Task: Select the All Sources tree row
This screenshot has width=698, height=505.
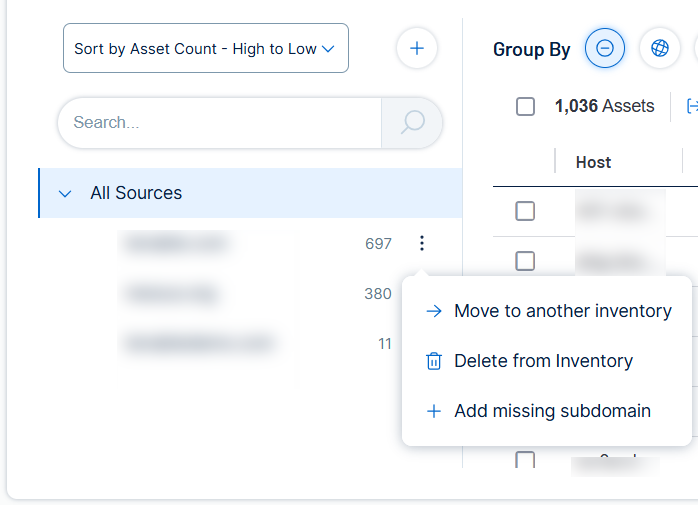Action: [250, 193]
